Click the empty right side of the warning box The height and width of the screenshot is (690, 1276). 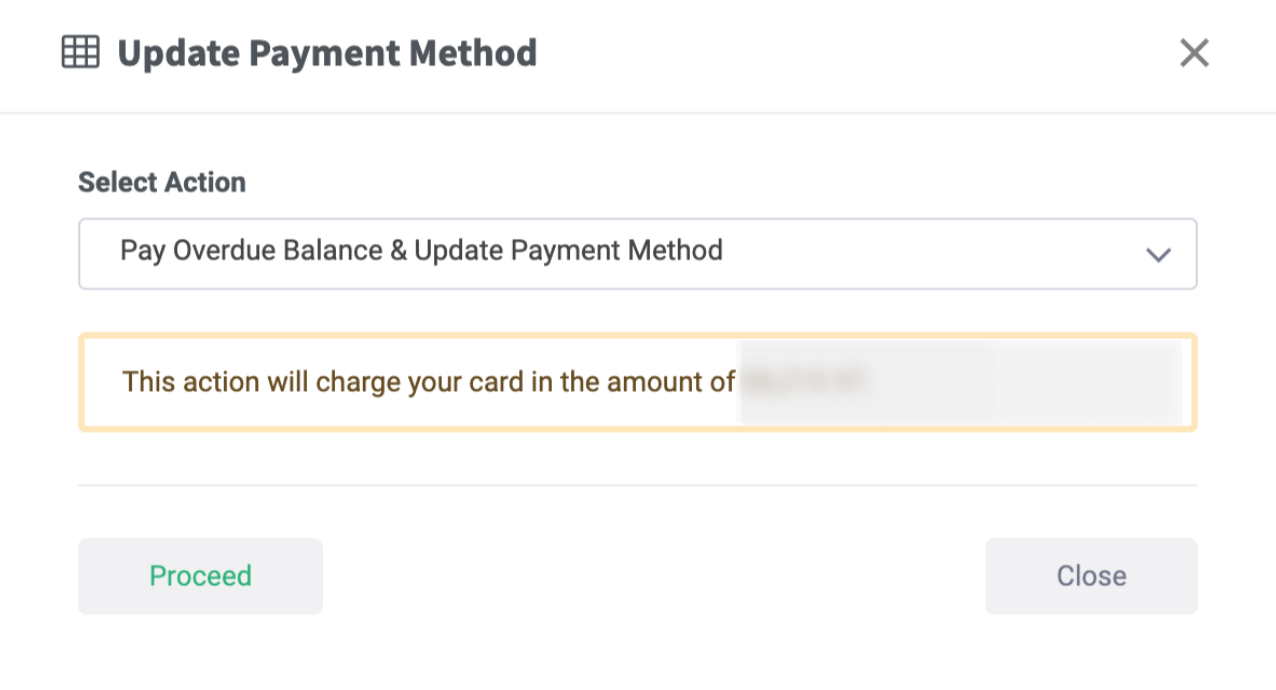coord(1080,382)
